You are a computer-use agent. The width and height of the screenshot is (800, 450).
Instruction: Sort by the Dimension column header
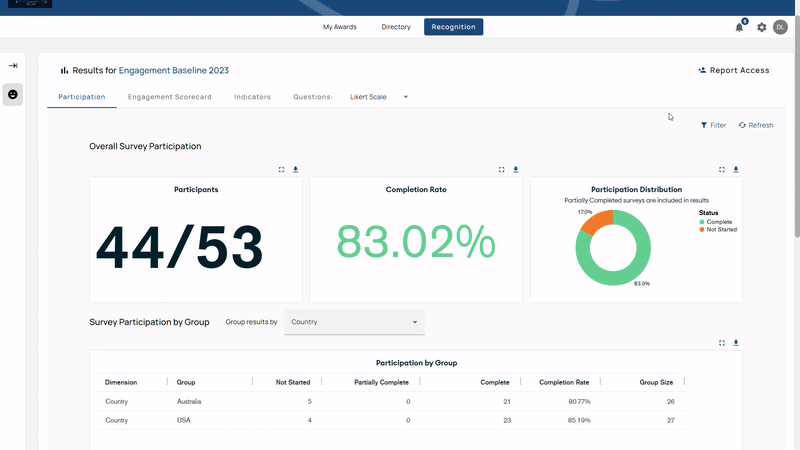coord(121,382)
